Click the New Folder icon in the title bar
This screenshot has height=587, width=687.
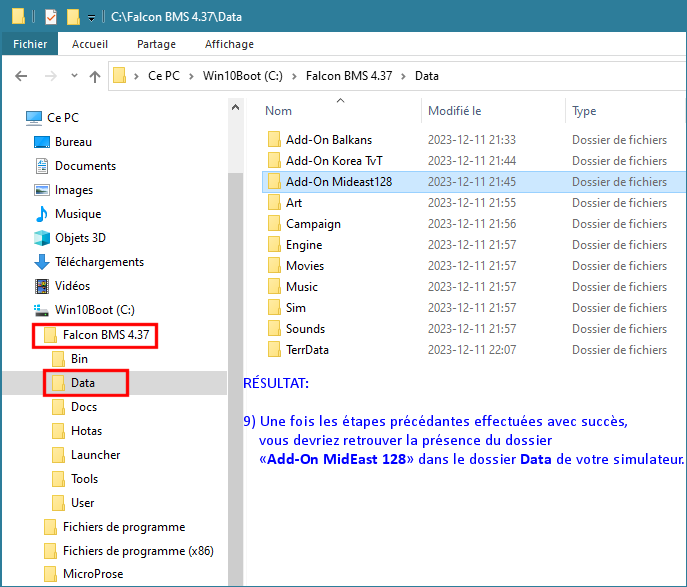[x=73, y=17]
